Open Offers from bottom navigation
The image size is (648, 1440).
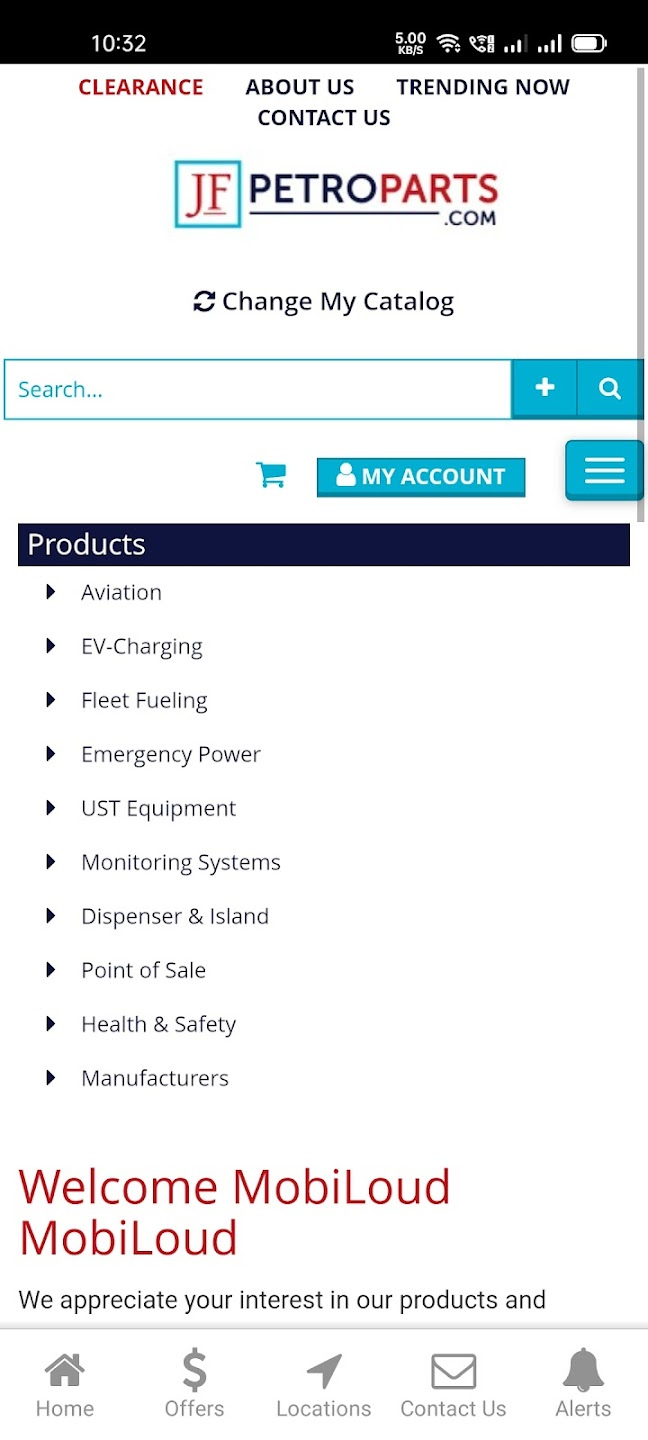tap(194, 1380)
